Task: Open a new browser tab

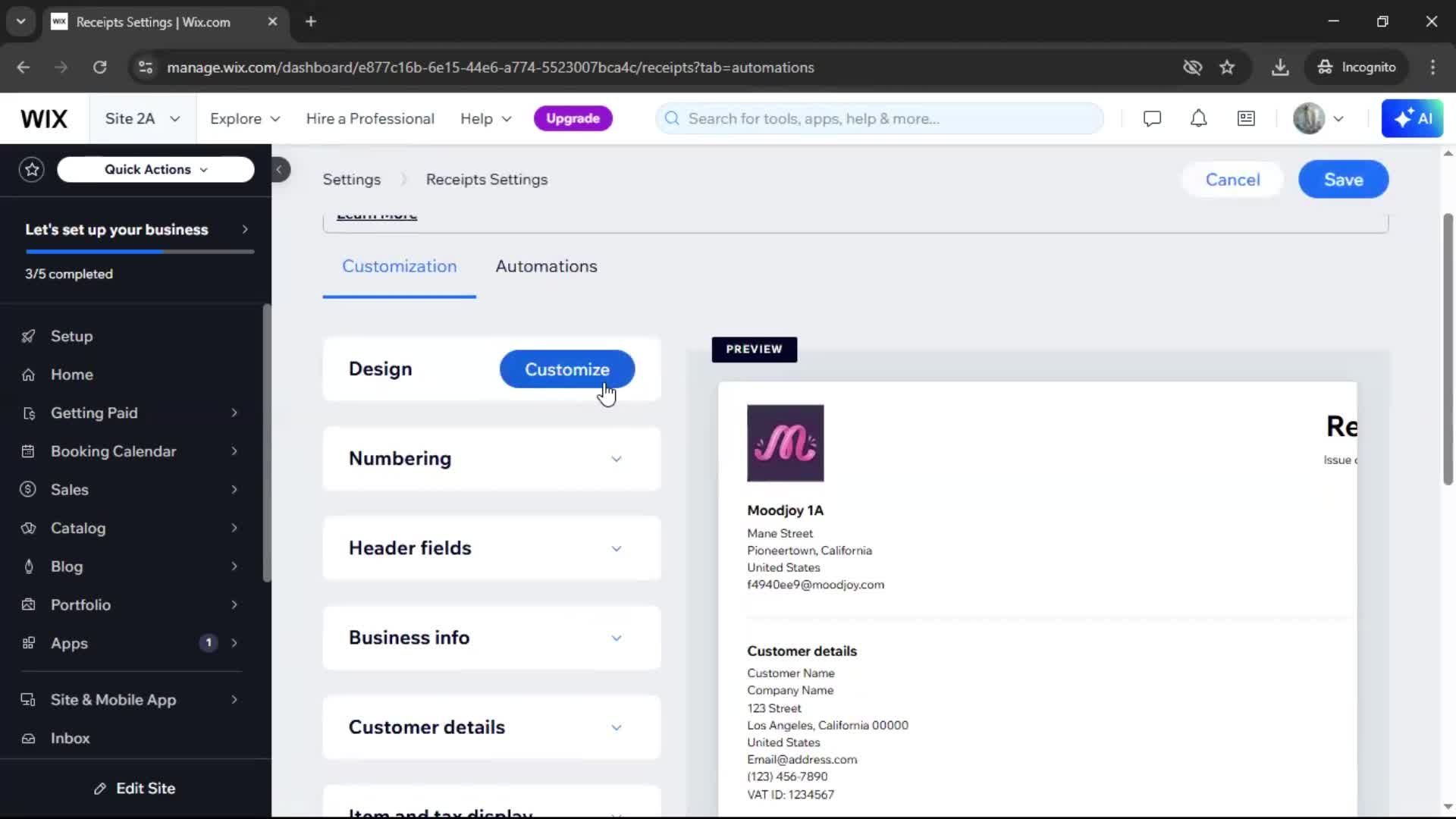Action: pyautogui.click(x=310, y=22)
